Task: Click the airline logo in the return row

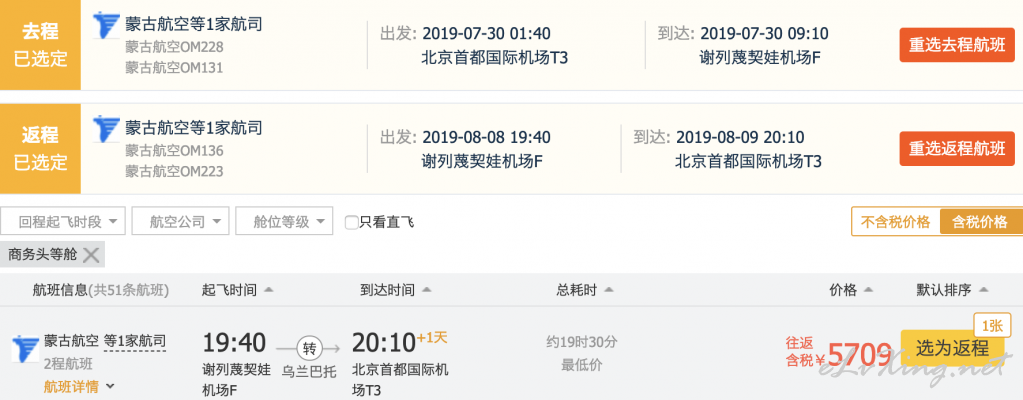Action: [x=106, y=129]
